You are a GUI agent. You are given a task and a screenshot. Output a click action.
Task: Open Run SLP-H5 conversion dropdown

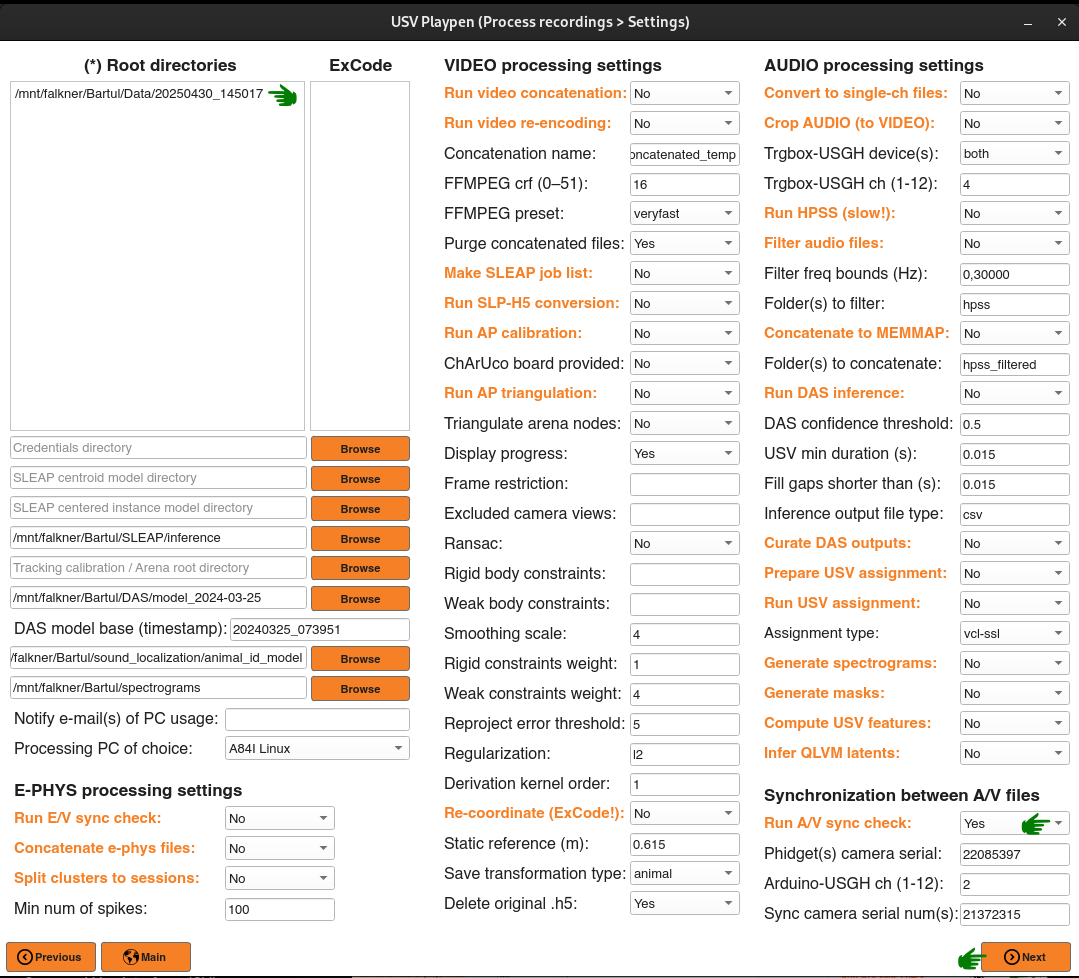click(x=685, y=304)
